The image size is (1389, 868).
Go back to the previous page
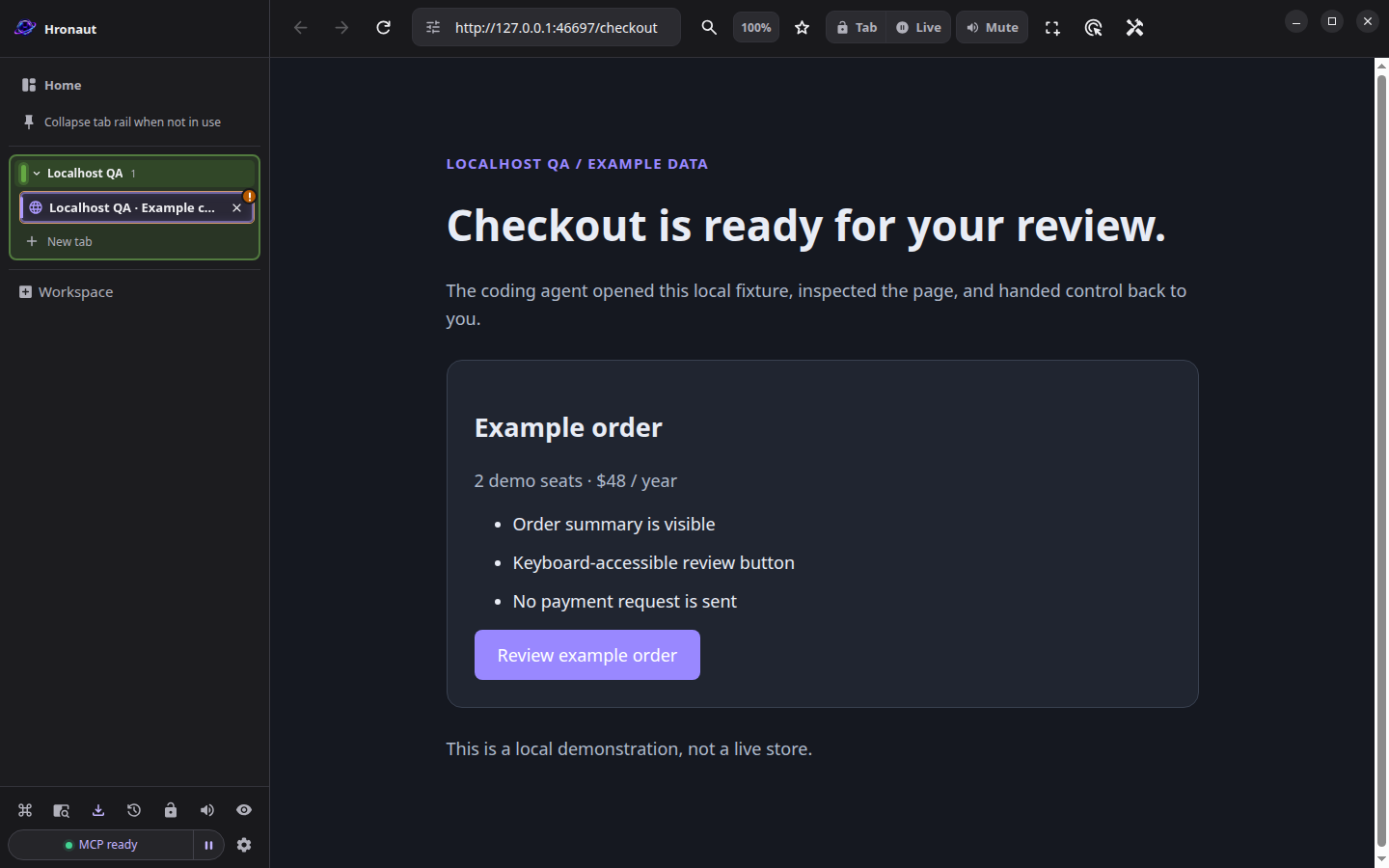click(x=301, y=27)
